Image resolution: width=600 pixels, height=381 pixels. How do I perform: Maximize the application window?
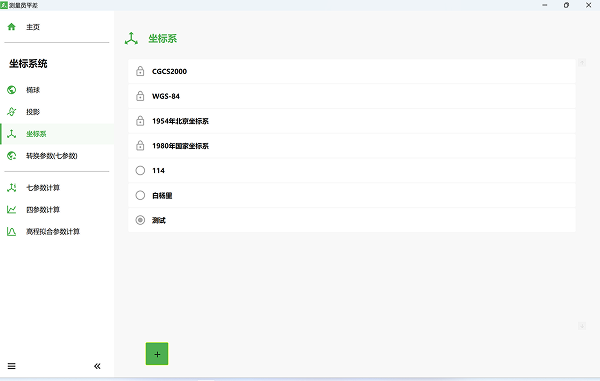(566, 5)
